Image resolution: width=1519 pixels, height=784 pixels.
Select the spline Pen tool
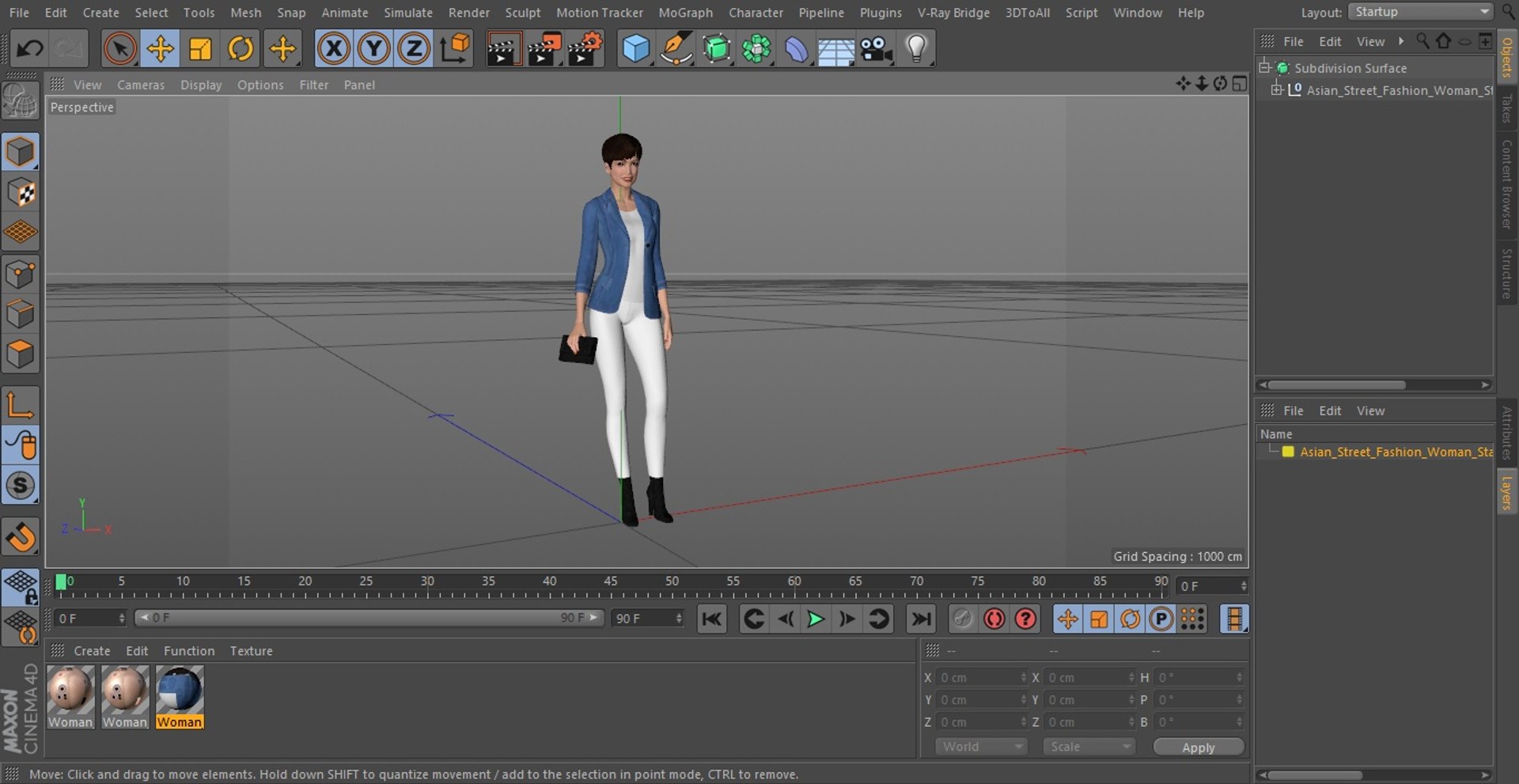676,49
